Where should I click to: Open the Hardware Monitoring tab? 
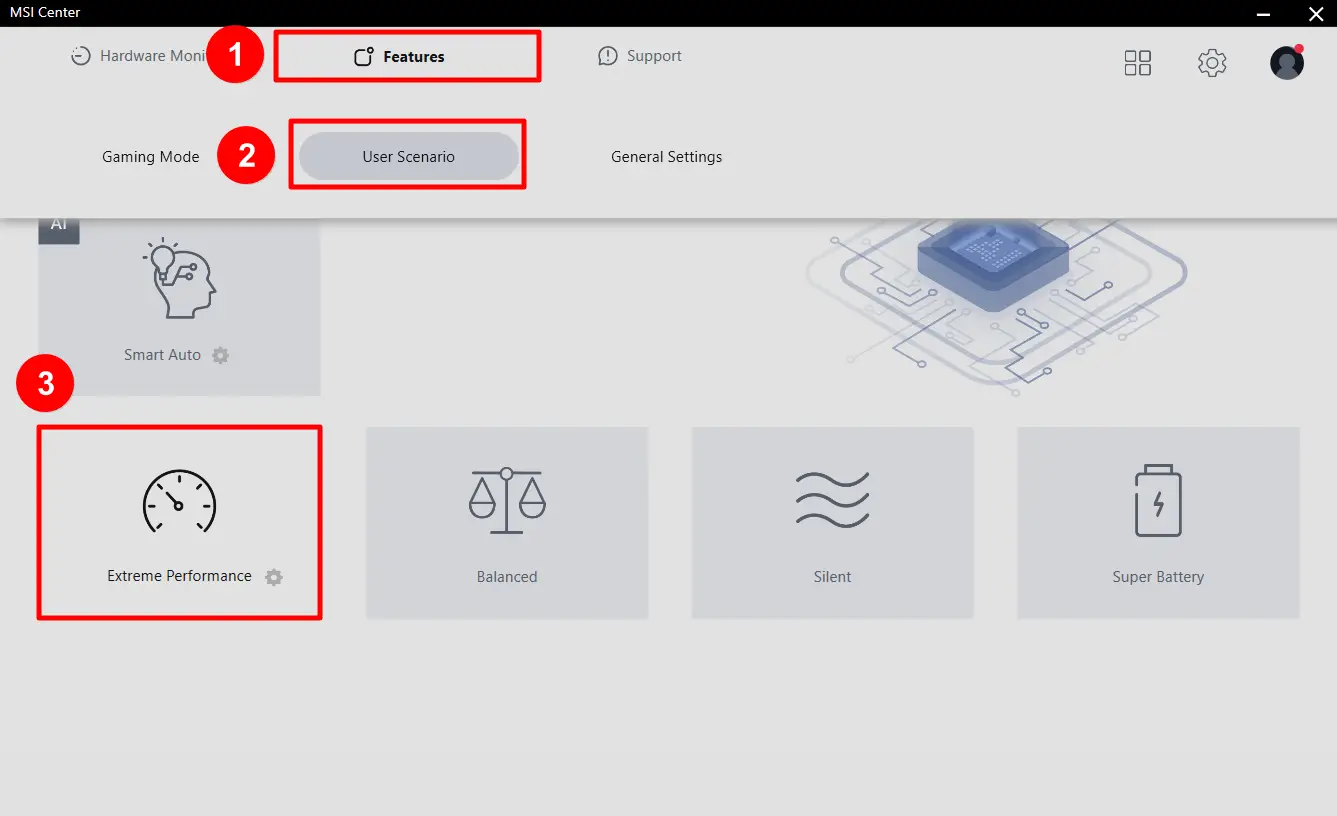(x=138, y=56)
